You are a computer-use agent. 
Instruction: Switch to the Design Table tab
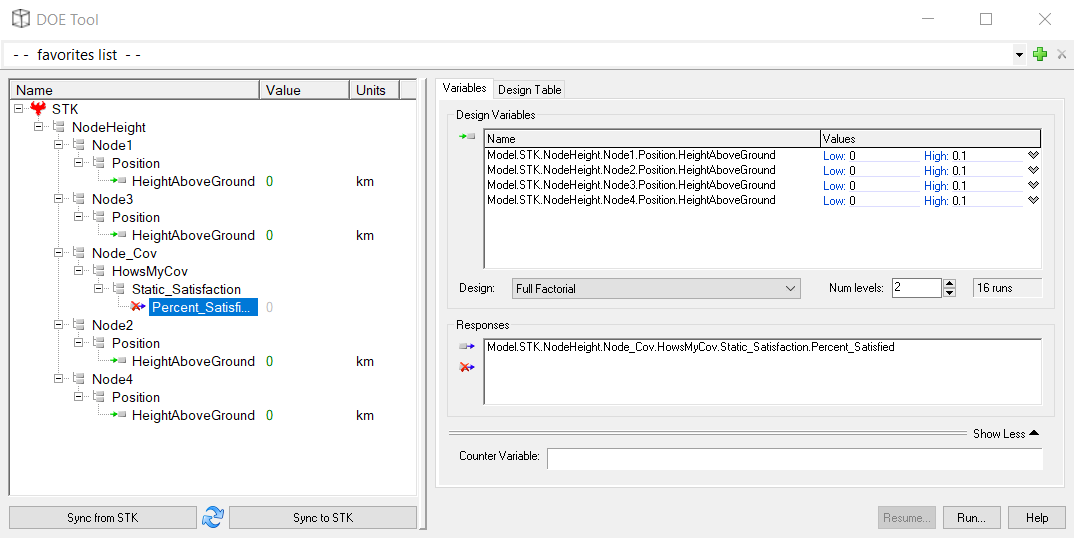tap(530, 90)
